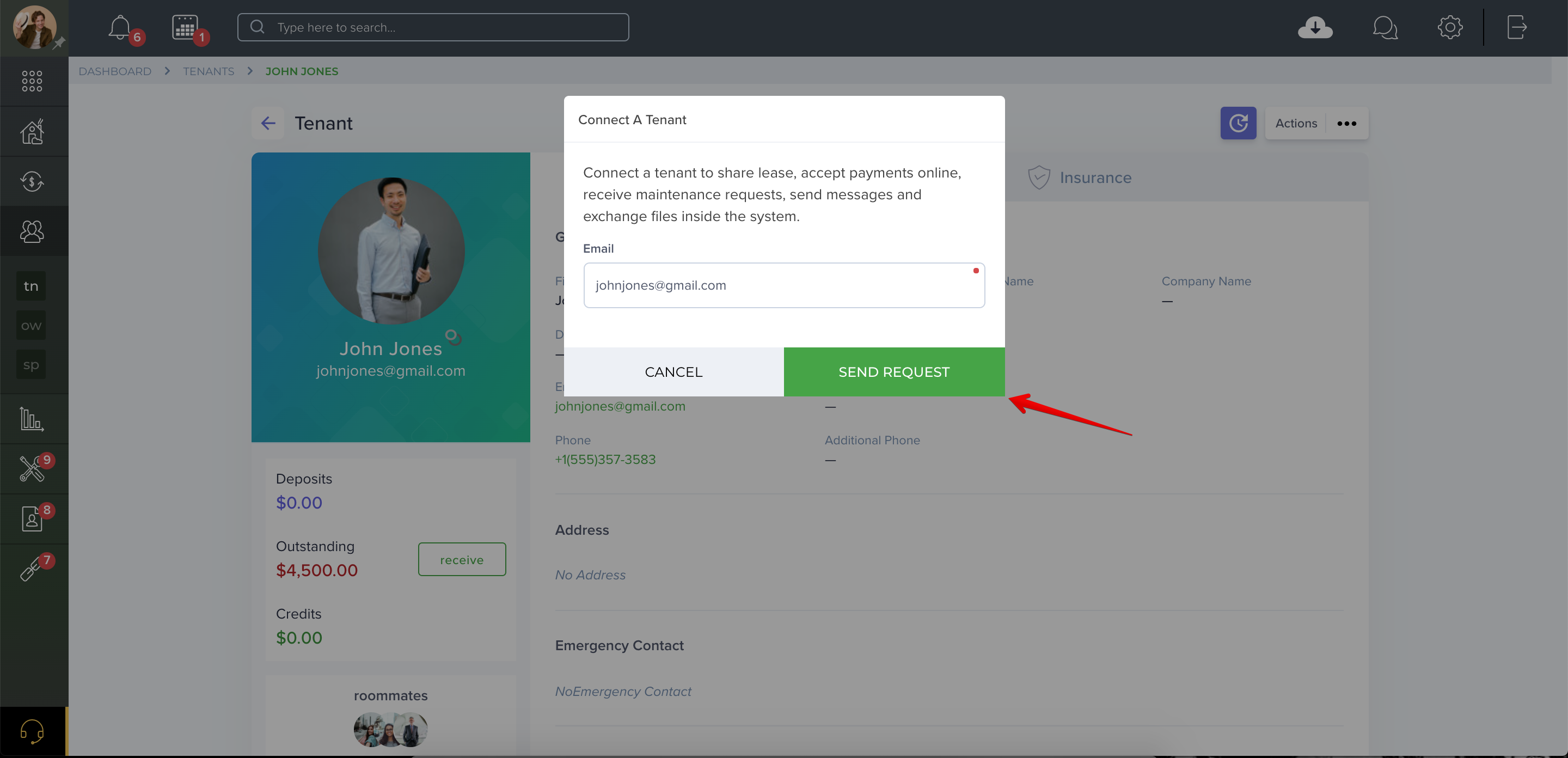The height and width of the screenshot is (758, 1568).
Task: Open the properties house icon in sidebar
Action: point(32,132)
